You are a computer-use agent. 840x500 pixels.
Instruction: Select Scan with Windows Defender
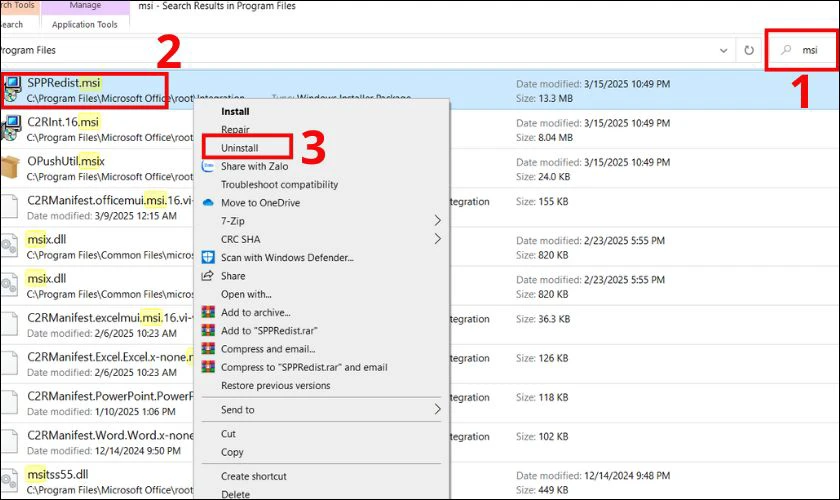tap(287, 257)
